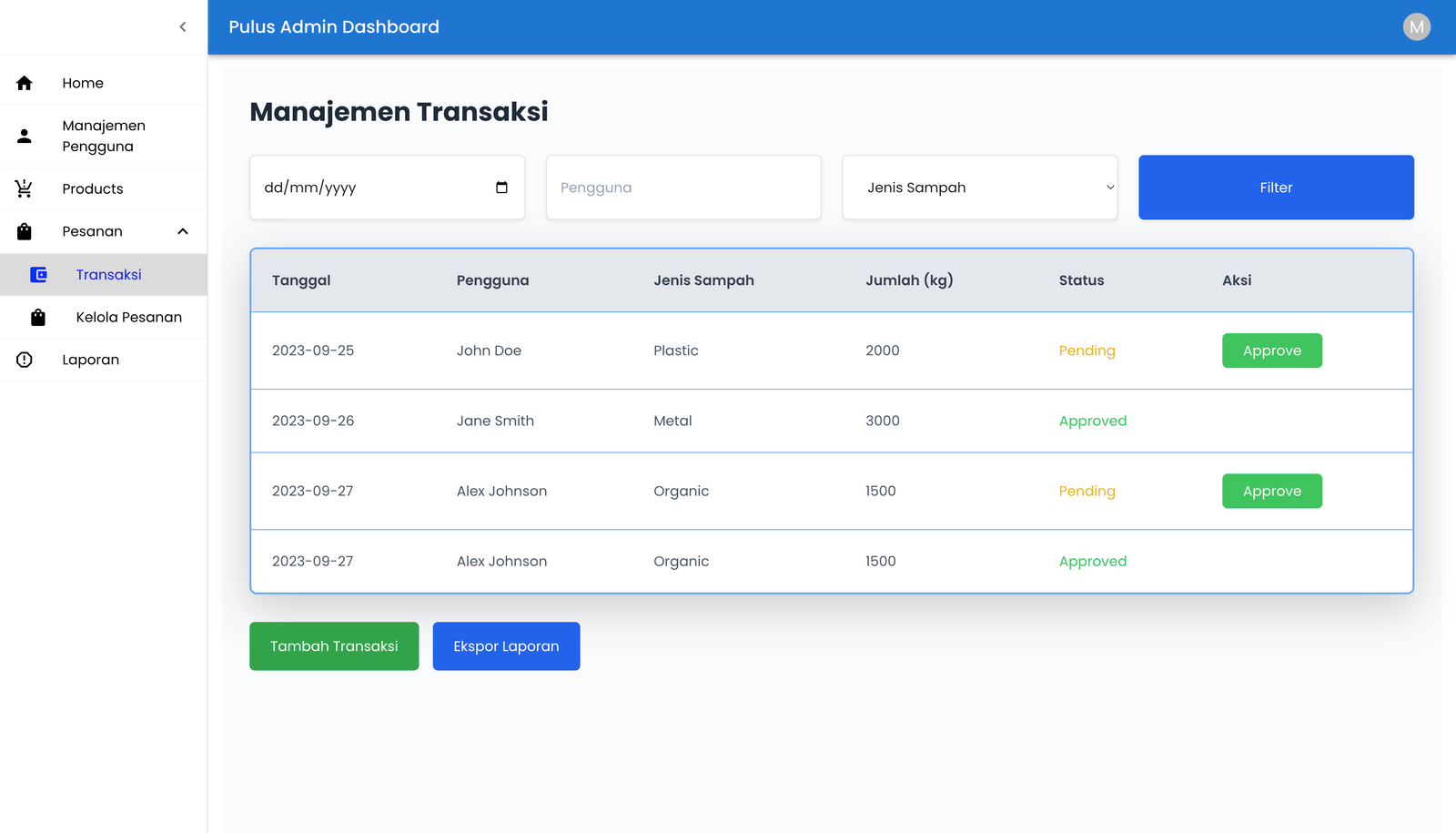
Task: Open Kelola Pesanan menu item
Action: coord(128,318)
